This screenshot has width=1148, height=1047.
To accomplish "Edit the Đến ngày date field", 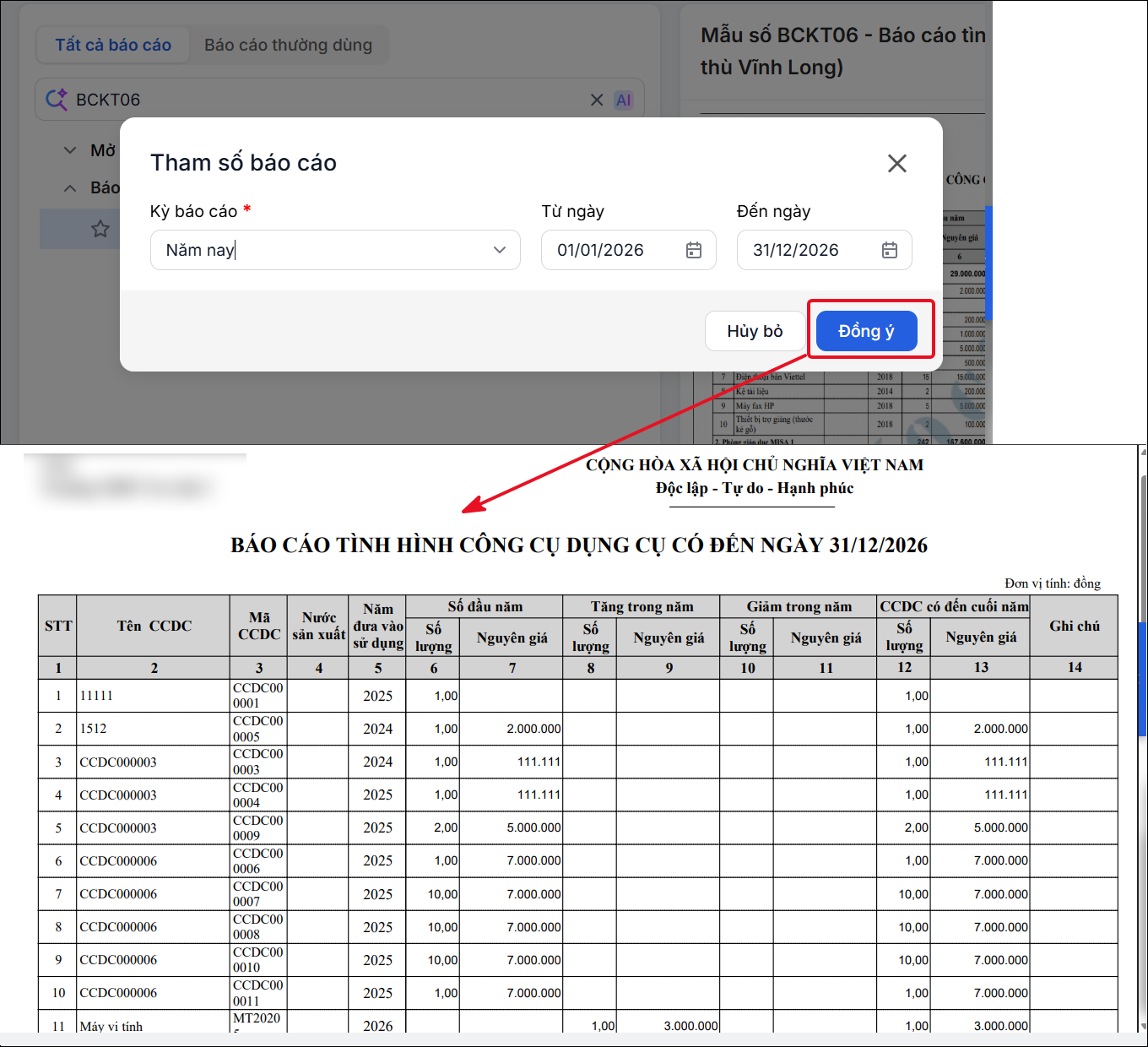I will 824,250.
